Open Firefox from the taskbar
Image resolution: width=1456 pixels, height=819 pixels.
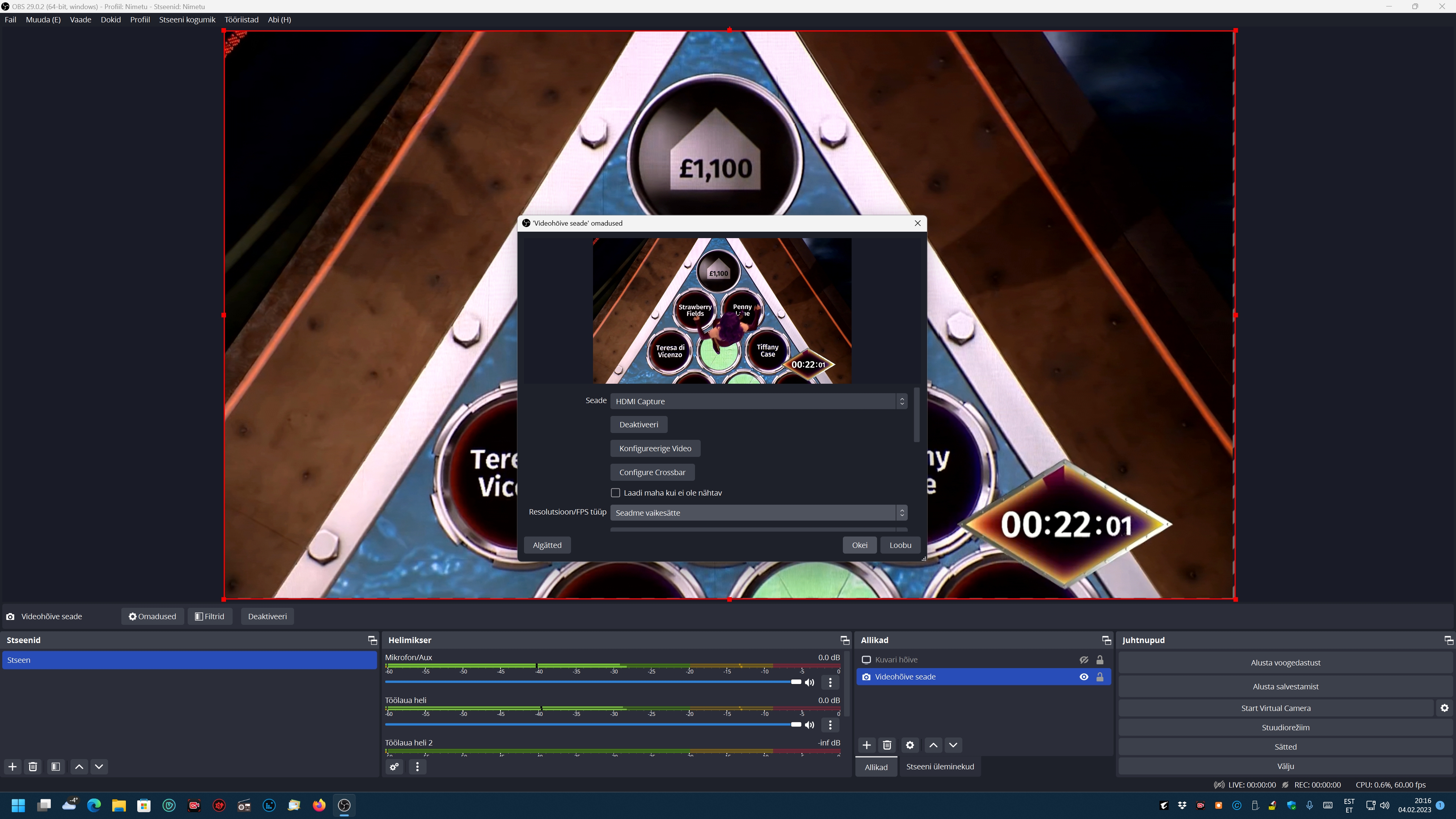pyautogui.click(x=319, y=805)
